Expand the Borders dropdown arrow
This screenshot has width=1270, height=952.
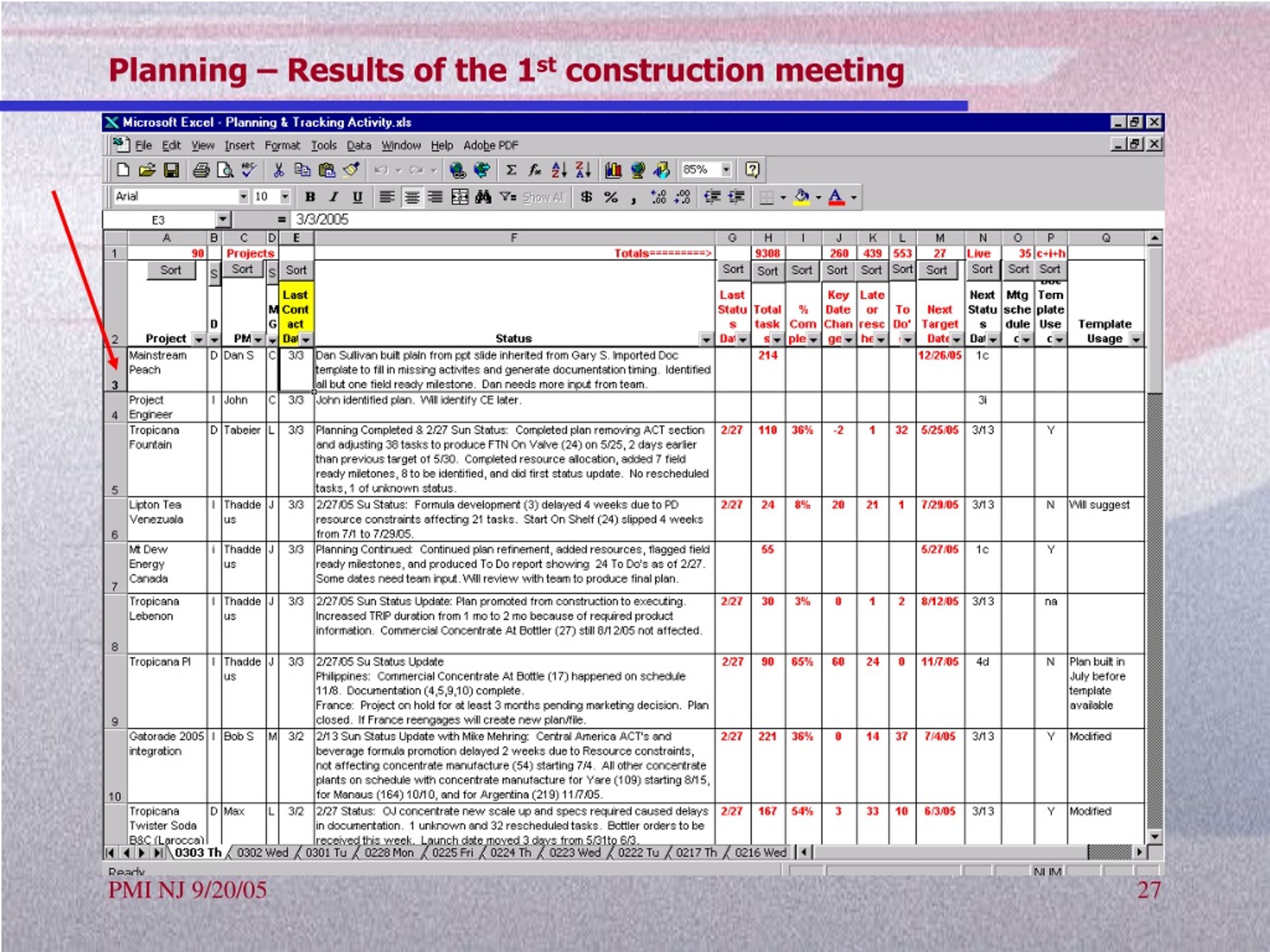783,197
